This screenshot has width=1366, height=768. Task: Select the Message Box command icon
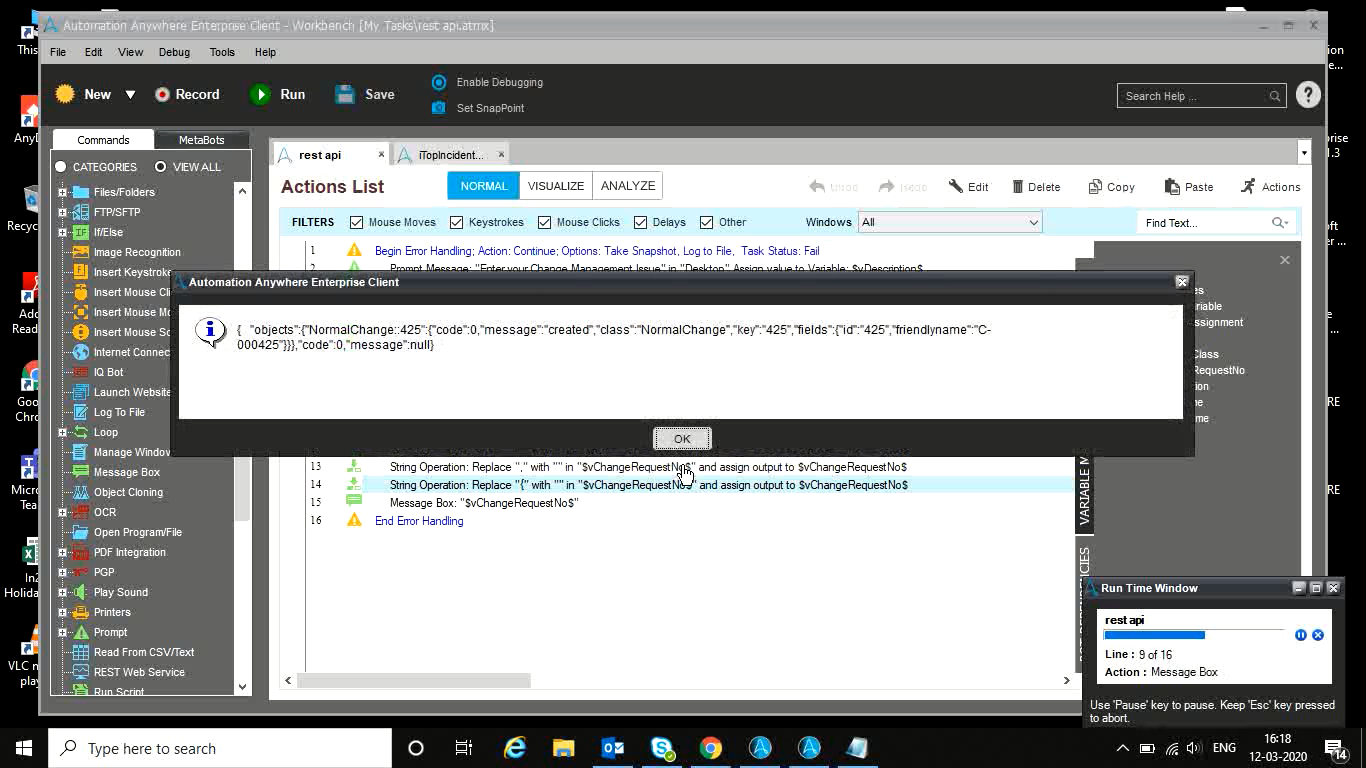coord(81,472)
